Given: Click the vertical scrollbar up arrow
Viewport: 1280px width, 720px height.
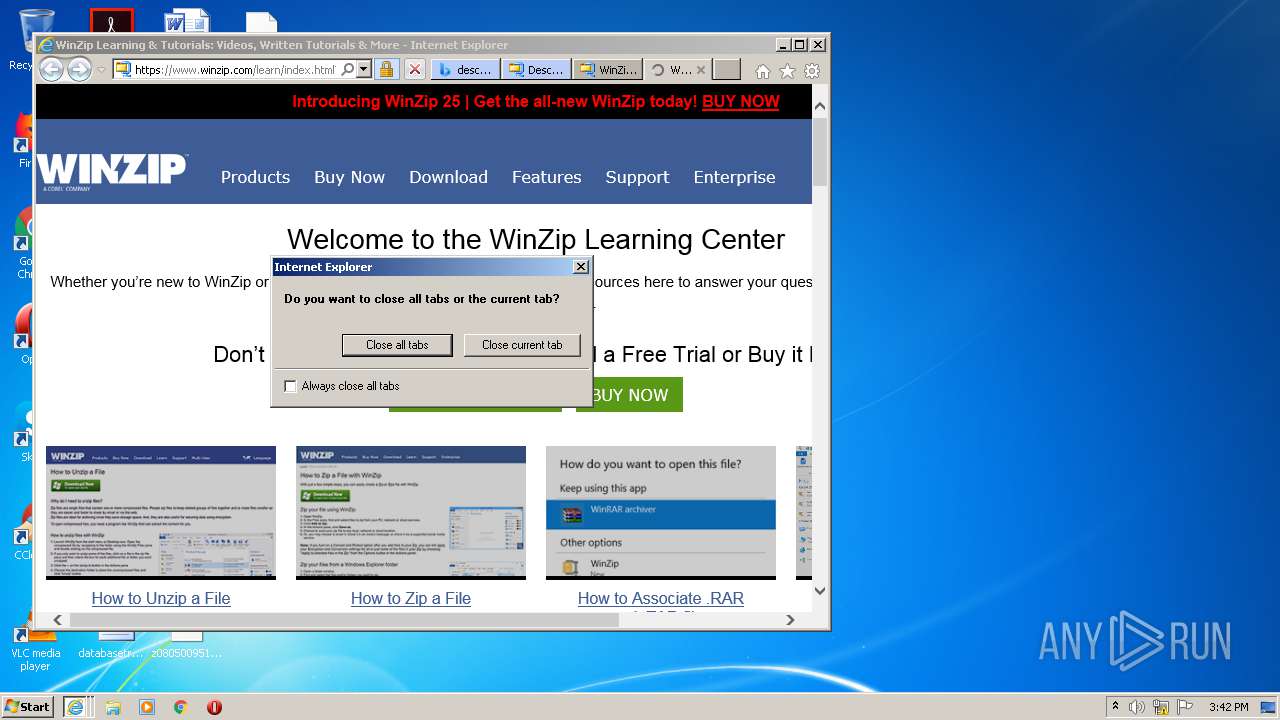Looking at the screenshot, I should (x=820, y=105).
